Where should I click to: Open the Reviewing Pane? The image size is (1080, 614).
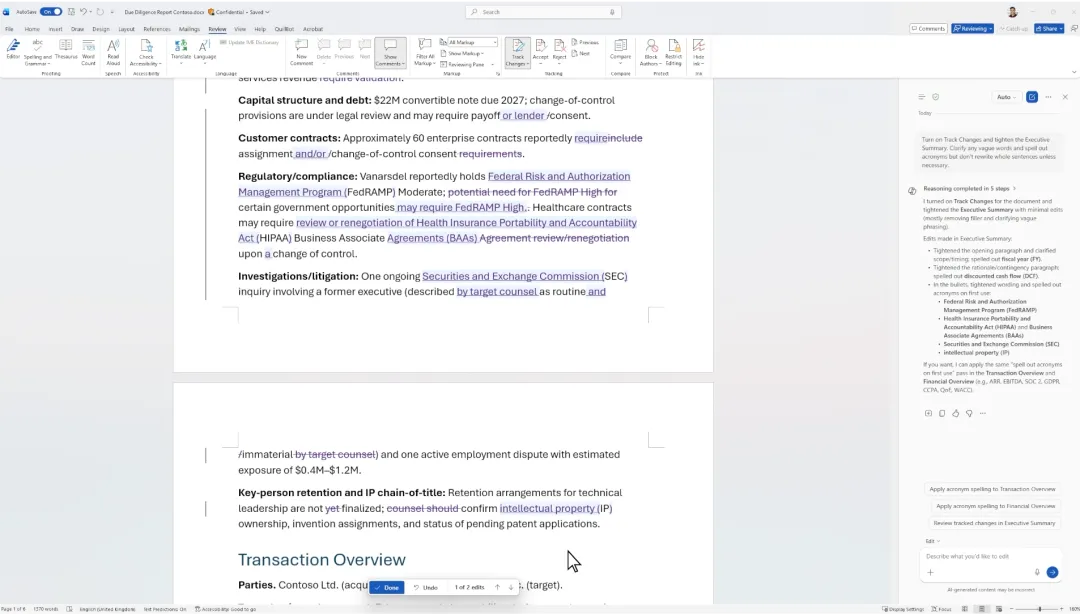click(x=462, y=64)
